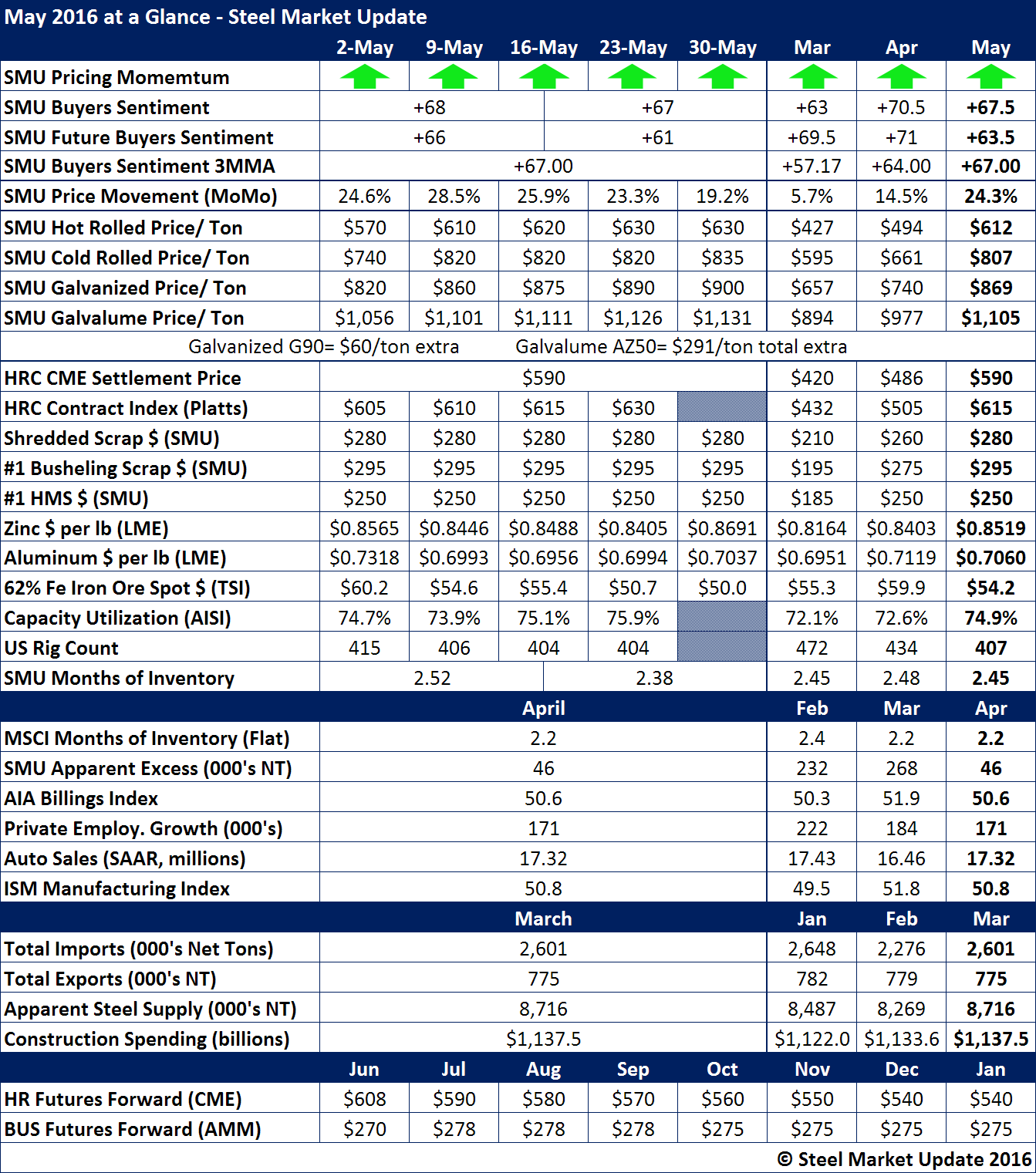
Task: Select the green up arrow in 16-May column
Action: click(543, 77)
